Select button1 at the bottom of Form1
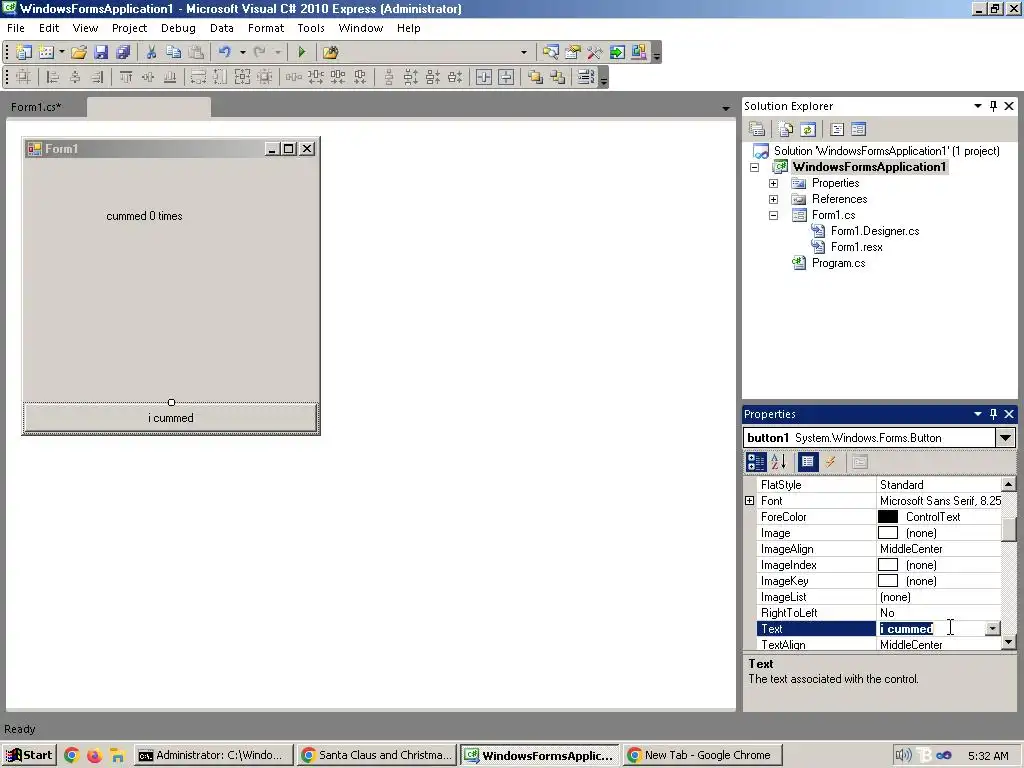The height and width of the screenshot is (768, 1024). 171,418
